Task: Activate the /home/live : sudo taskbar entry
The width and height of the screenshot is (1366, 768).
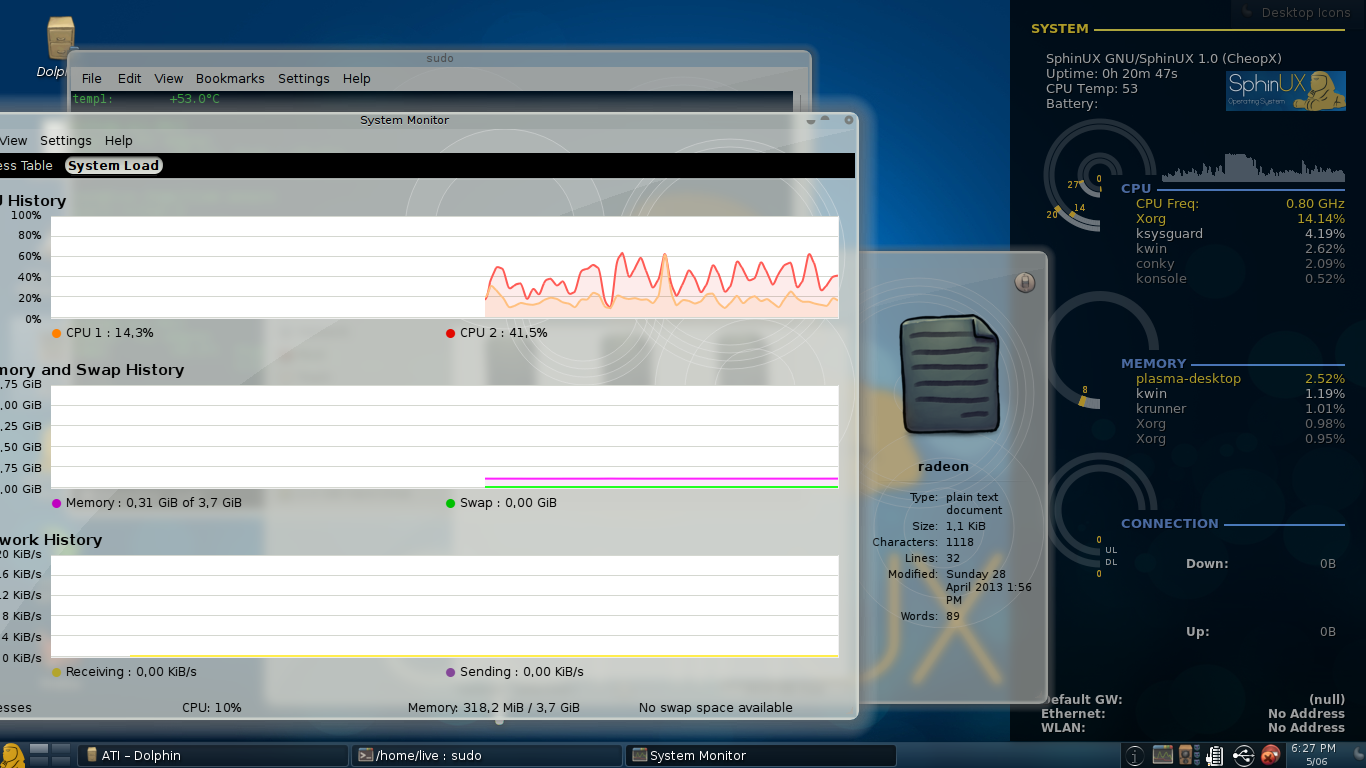Action: coord(486,756)
